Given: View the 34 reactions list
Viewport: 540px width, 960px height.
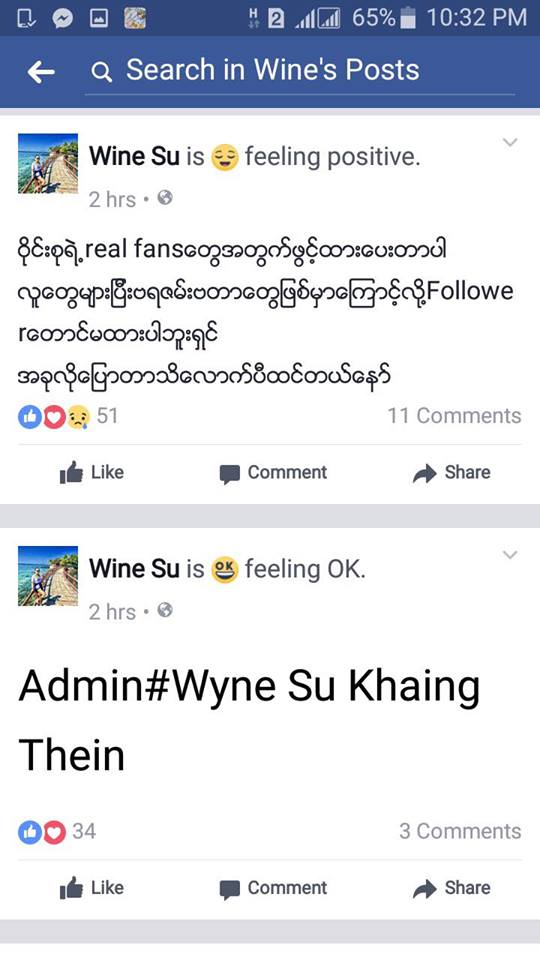Looking at the screenshot, I should coord(57,831).
